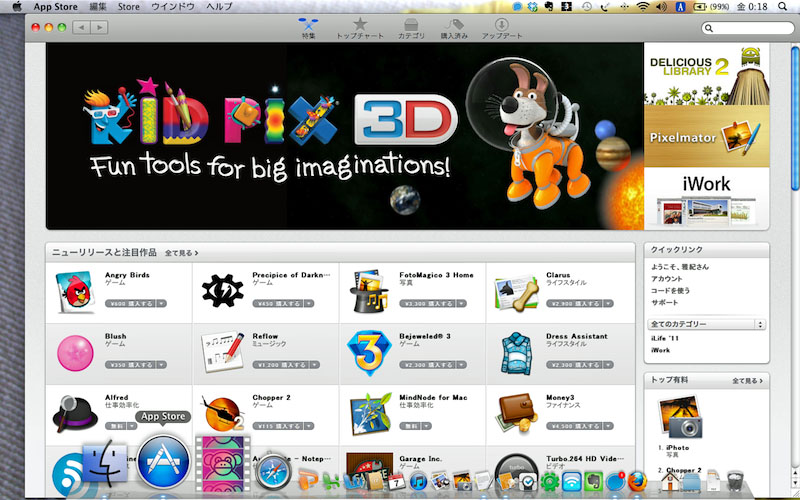Open the Chopper 2 helicopter icon
This screenshot has height=500, width=800.
click(x=222, y=414)
